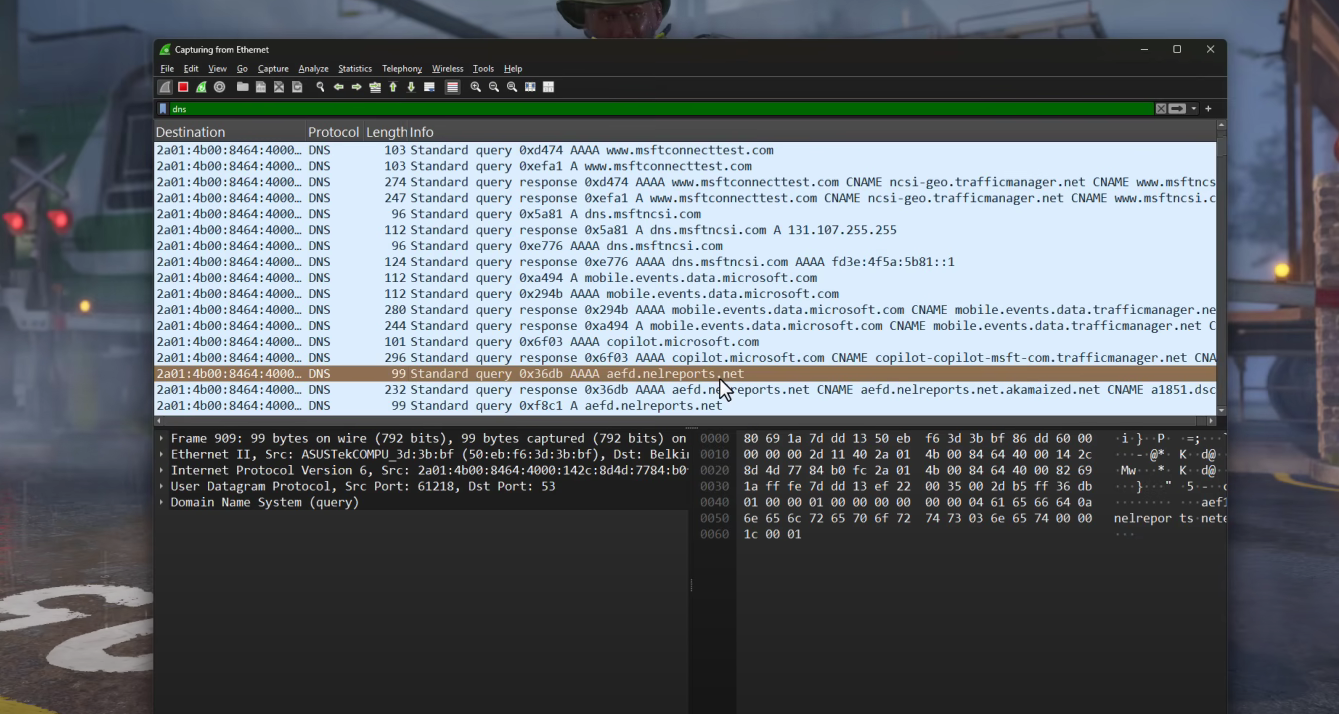The image size is (1339, 714).
Task: Click into the display filter field containing dns
Action: coord(661,109)
